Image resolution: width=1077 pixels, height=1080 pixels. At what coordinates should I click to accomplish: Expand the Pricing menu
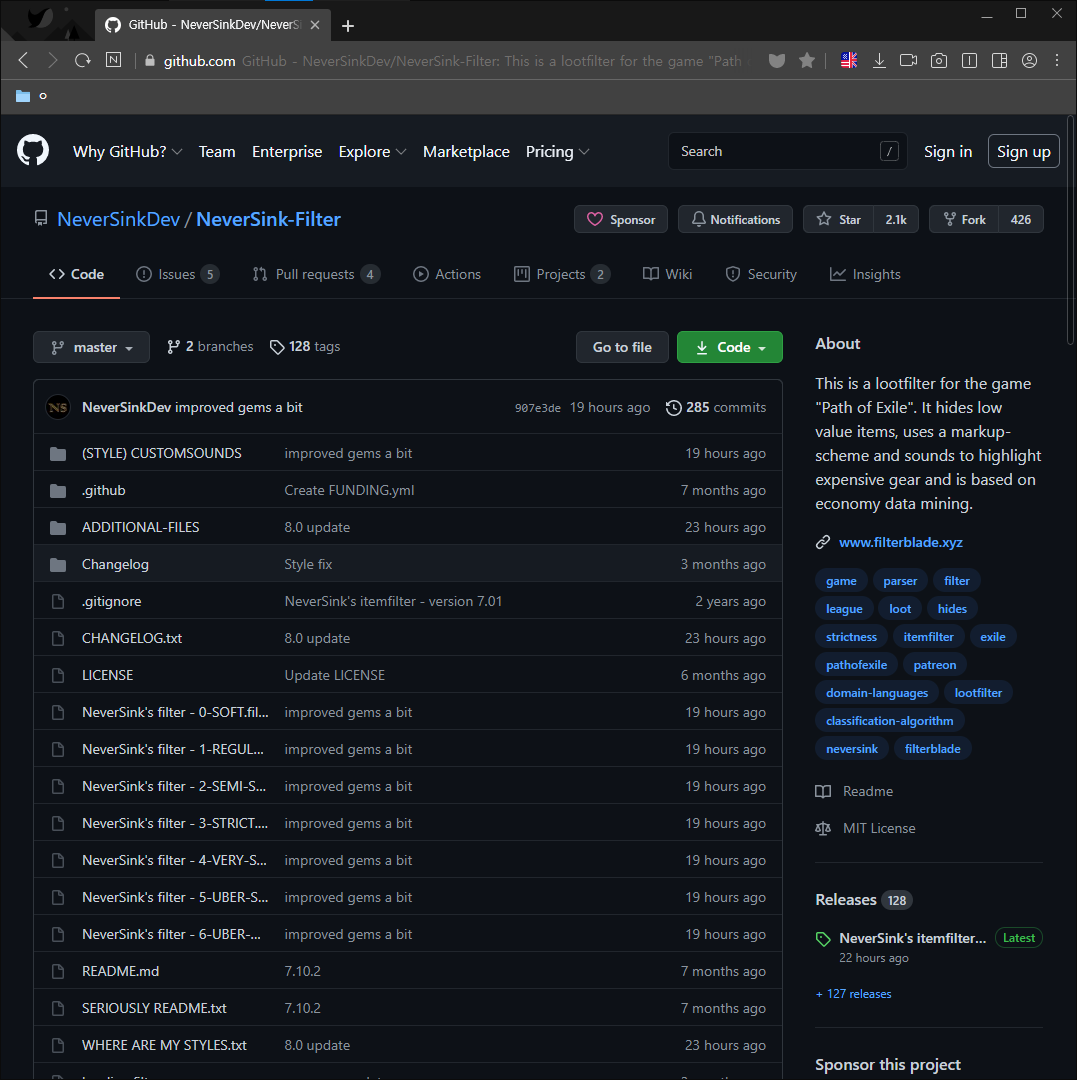(x=557, y=152)
